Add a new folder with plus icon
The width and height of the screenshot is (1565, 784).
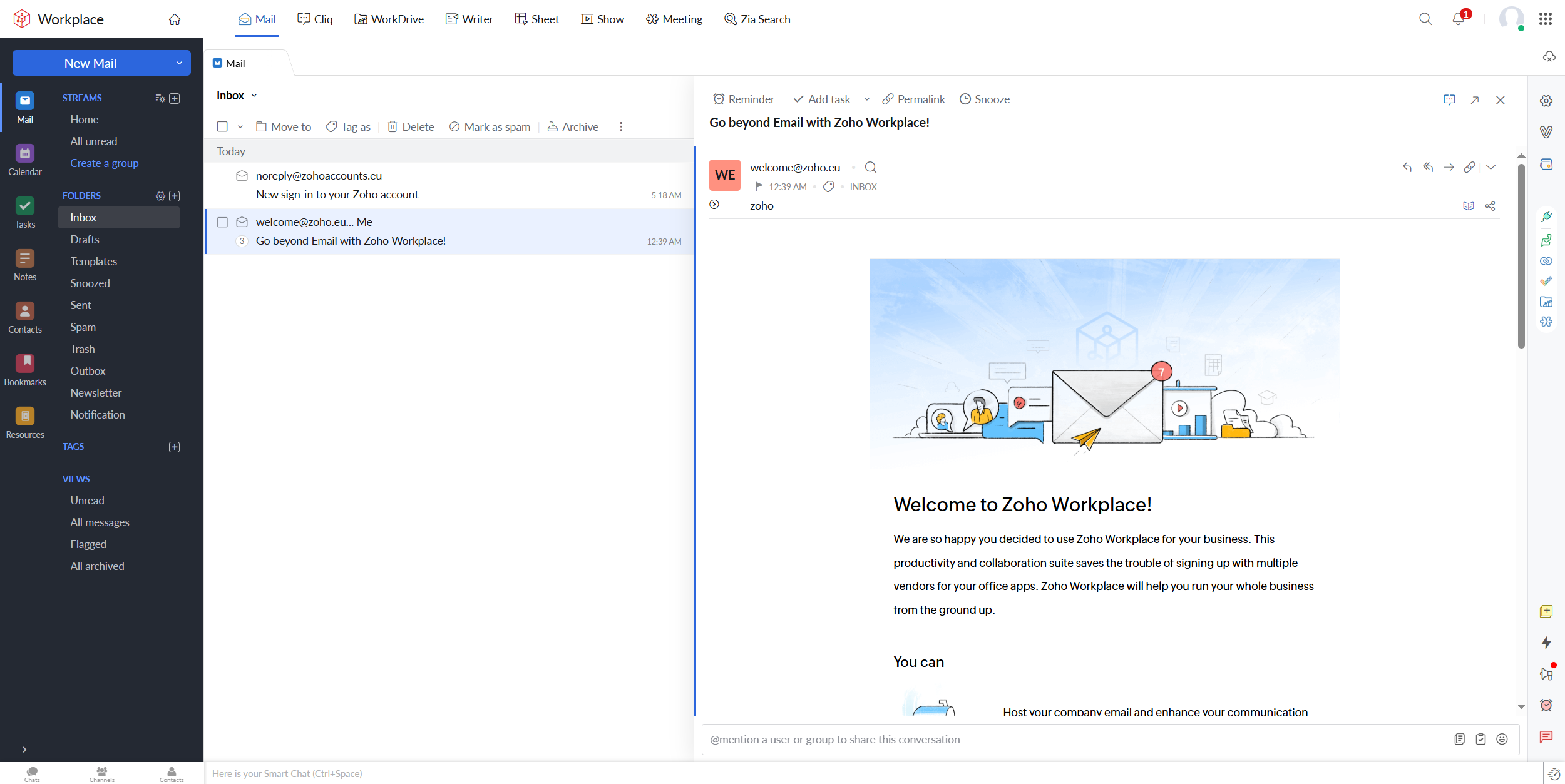tap(175, 196)
